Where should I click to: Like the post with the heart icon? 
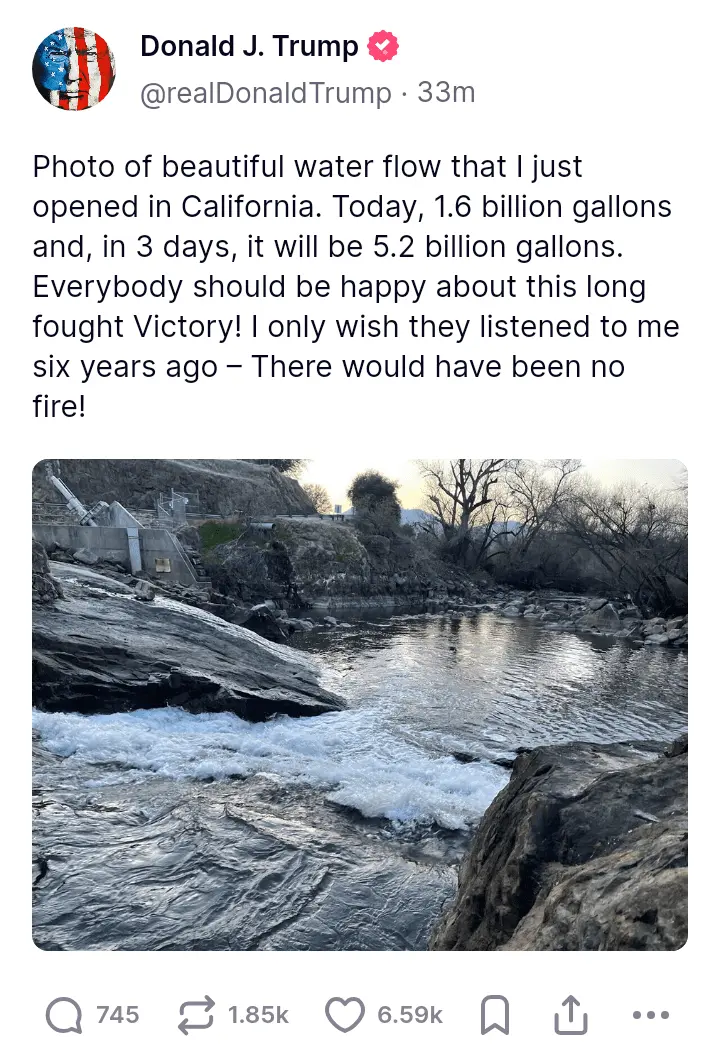click(346, 1015)
